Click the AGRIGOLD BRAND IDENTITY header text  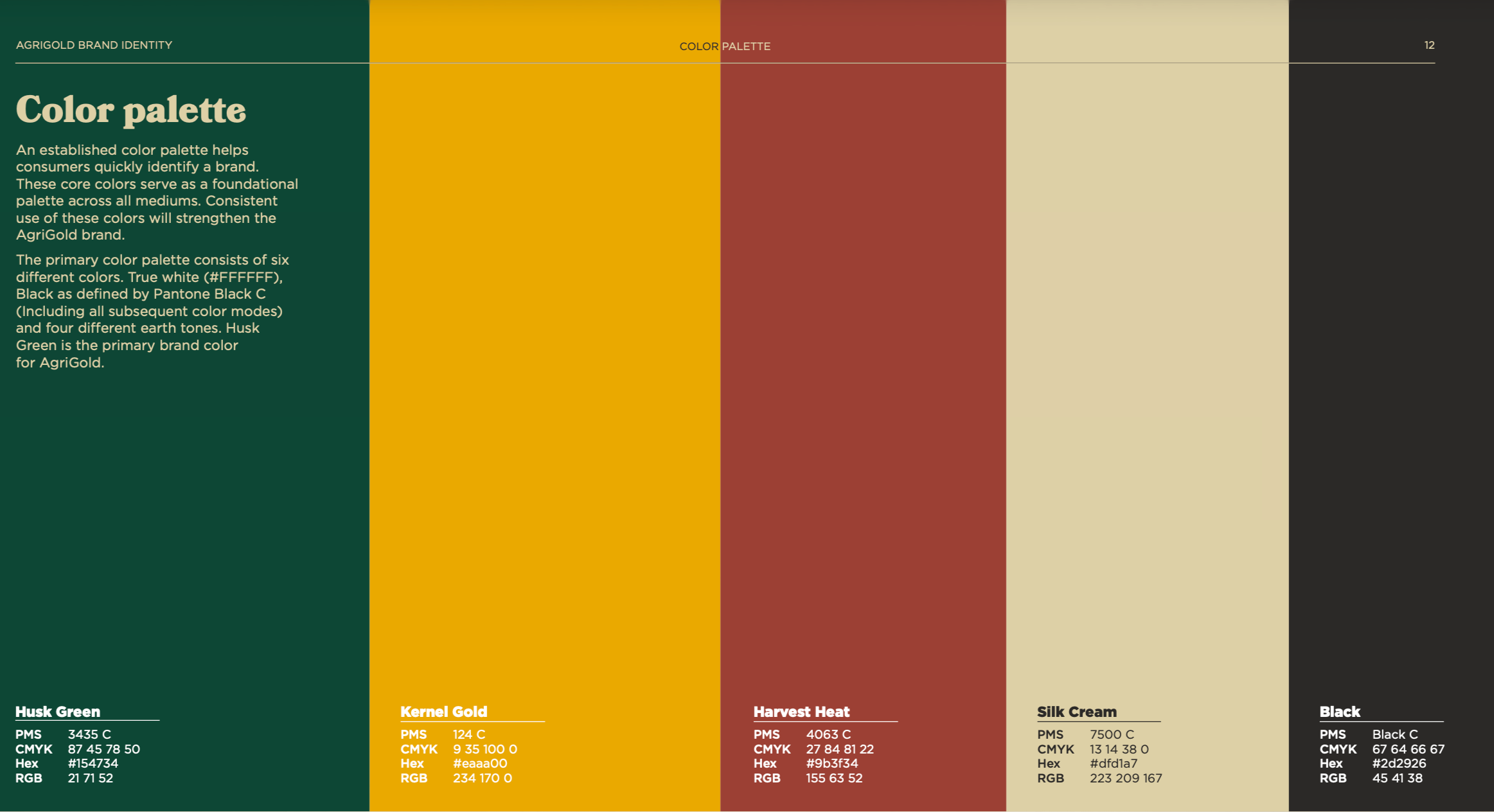point(94,45)
